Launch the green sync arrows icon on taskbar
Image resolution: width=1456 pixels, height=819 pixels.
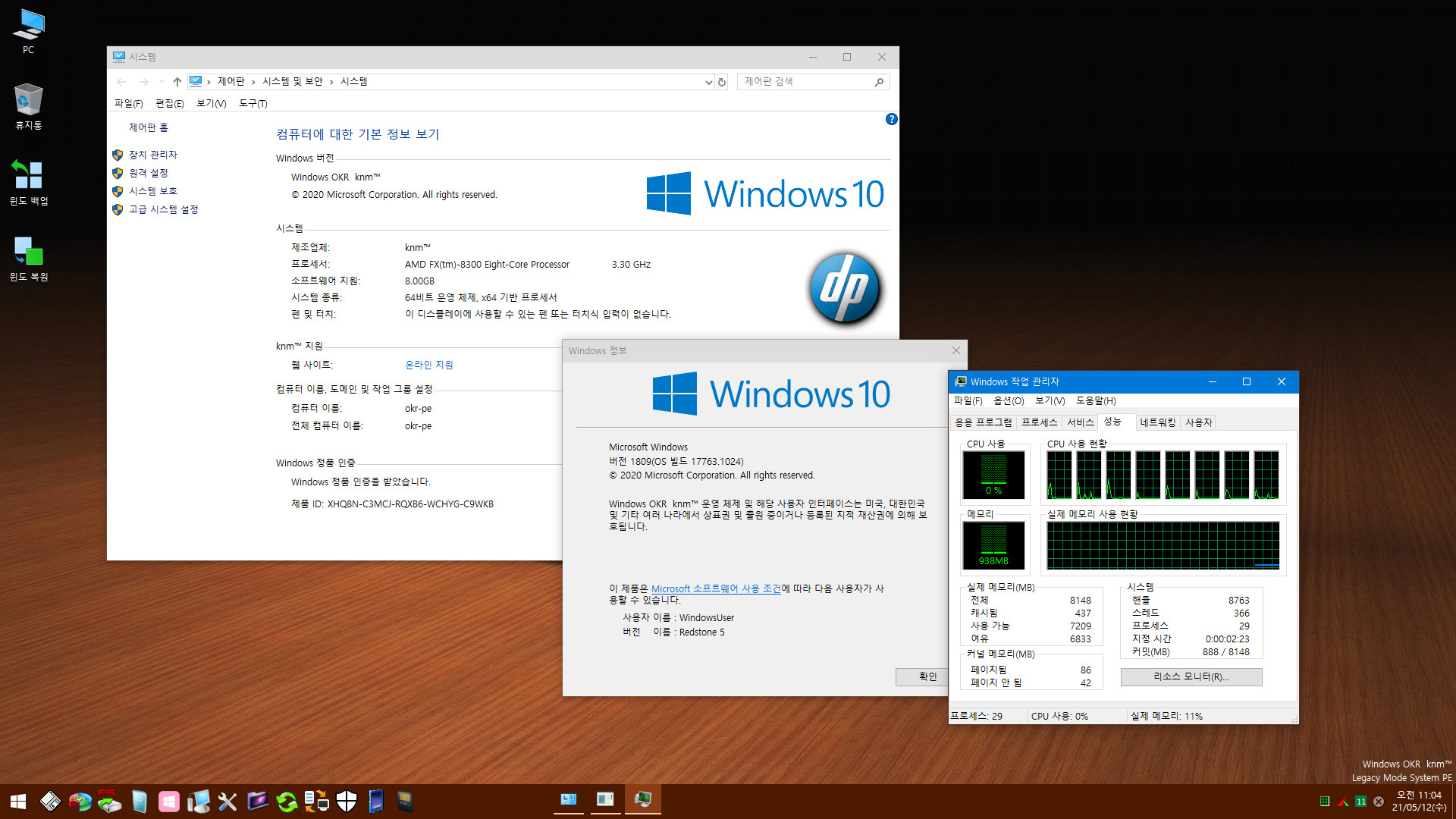(x=287, y=802)
